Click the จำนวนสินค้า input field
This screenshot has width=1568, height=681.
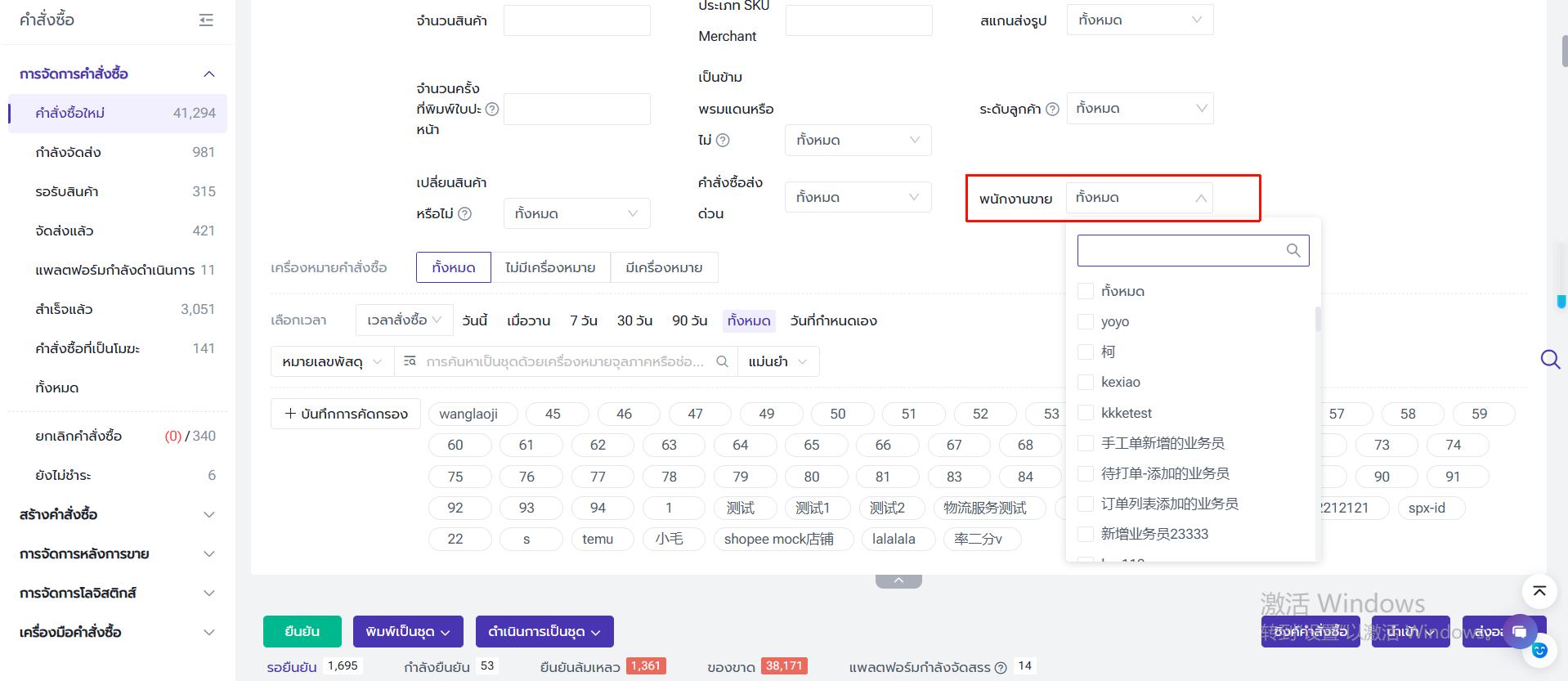(576, 20)
